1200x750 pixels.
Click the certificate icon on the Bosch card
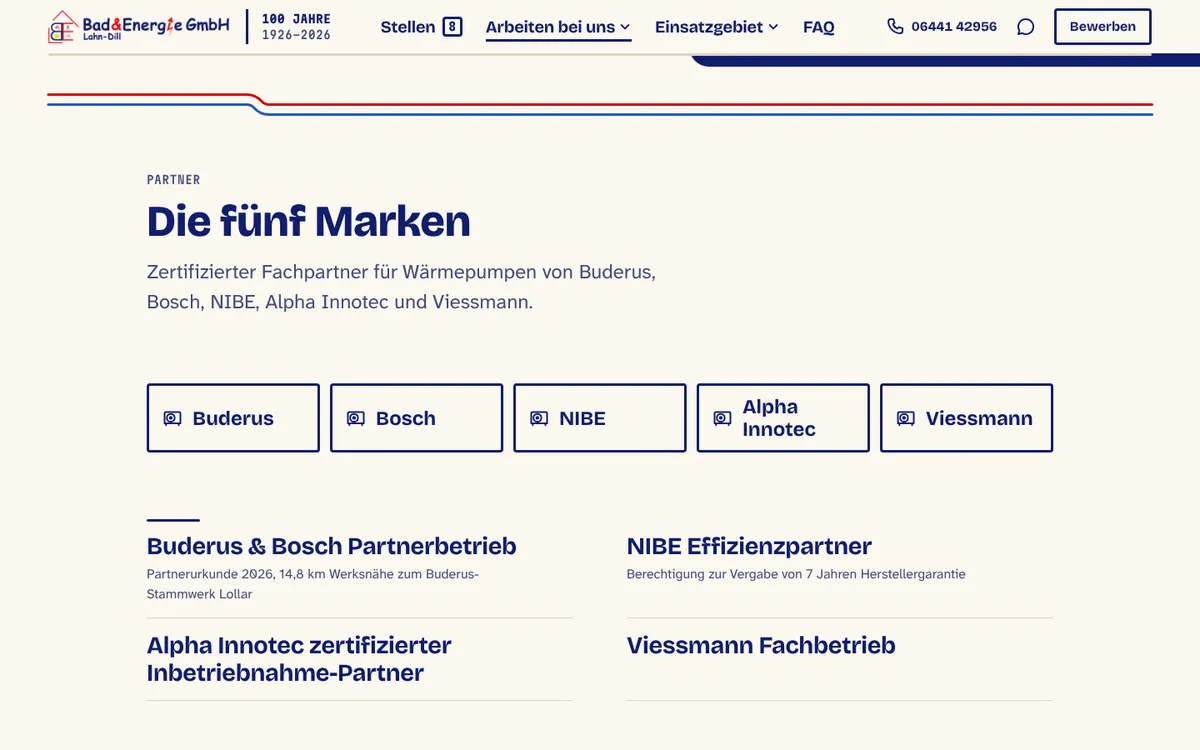355,418
